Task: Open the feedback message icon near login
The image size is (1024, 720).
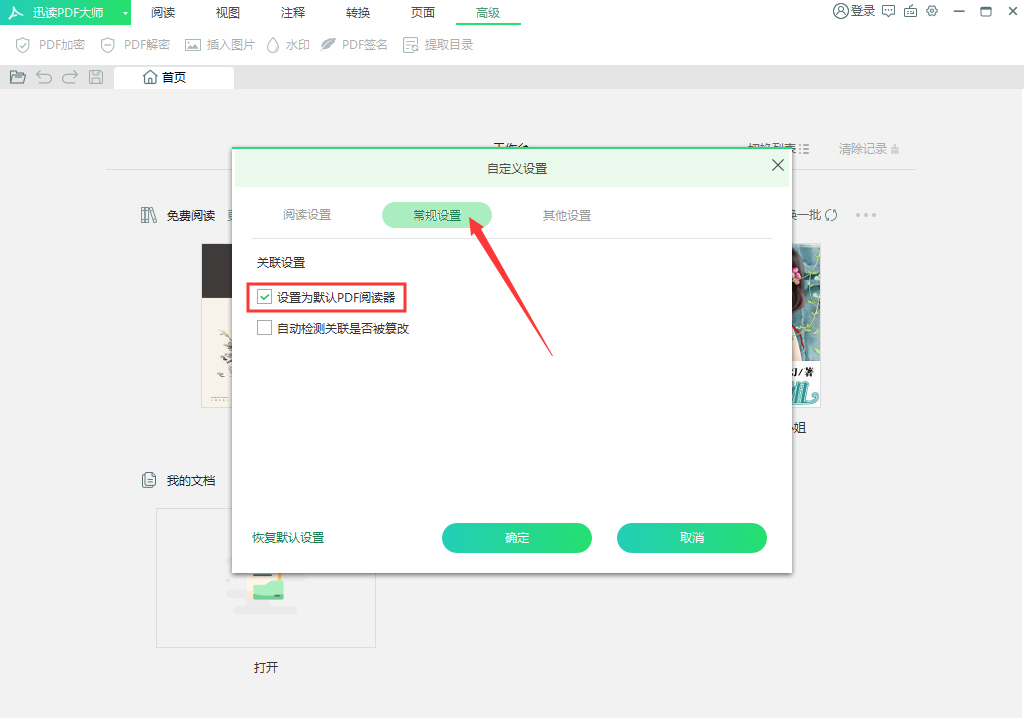Action: pos(888,11)
